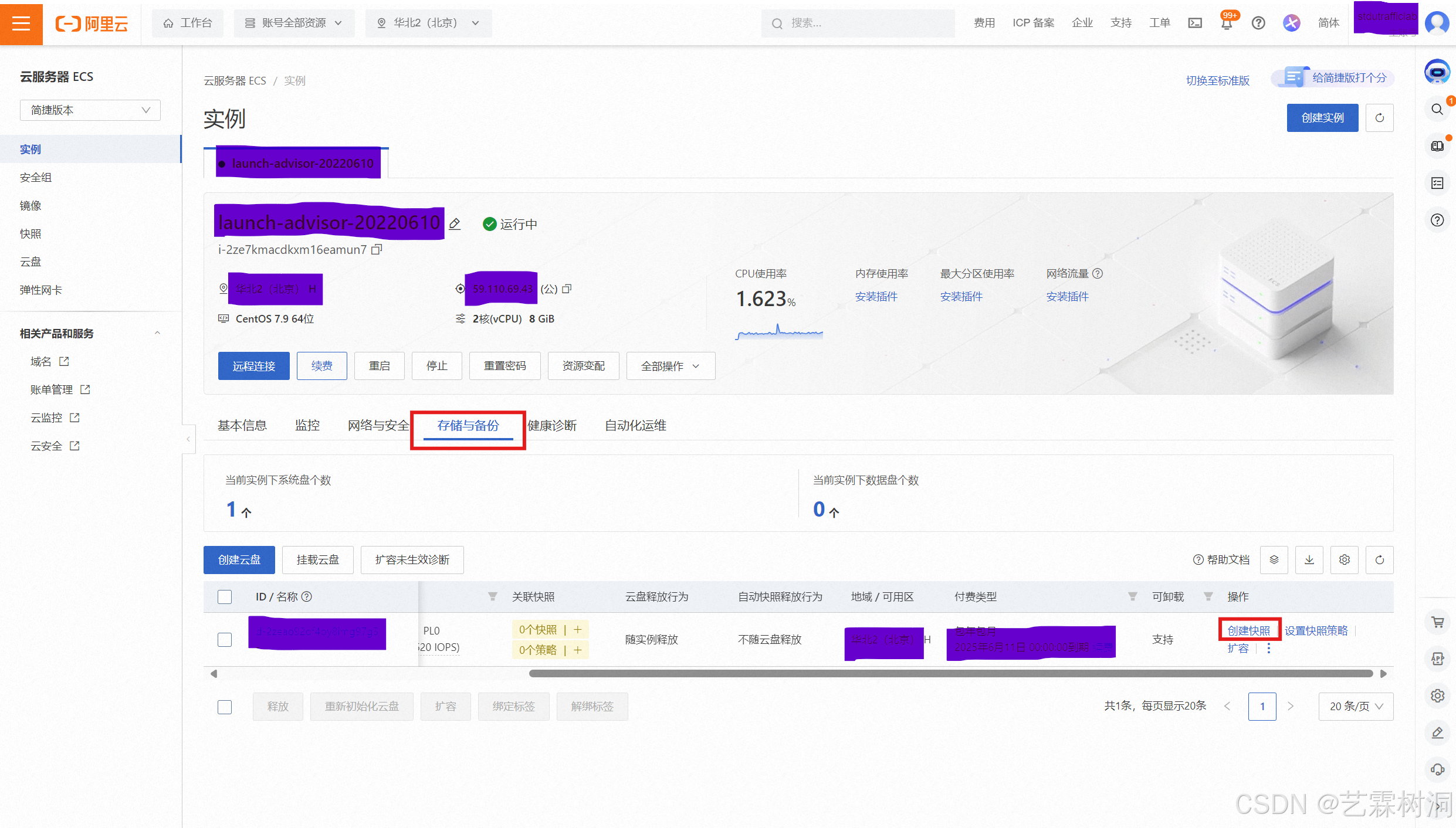The height and width of the screenshot is (828, 1456).
Task: Show the ID / 名称 help tooltip
Action: pyautogui.click(x=306, y=597)
